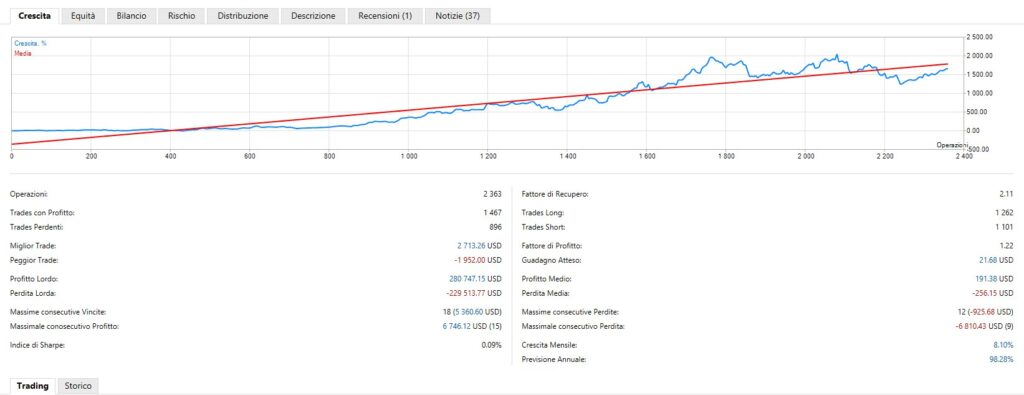This screenshot has height=395, width=1024.
Task: Click the 'Media' chart legend label
Action: tap(23, 53)
